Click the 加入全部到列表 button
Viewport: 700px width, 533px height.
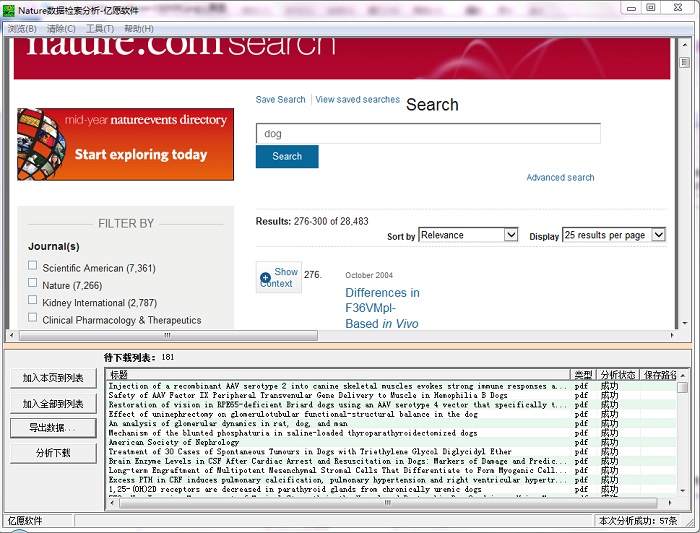pyautogui.click(x=53, y=404)
